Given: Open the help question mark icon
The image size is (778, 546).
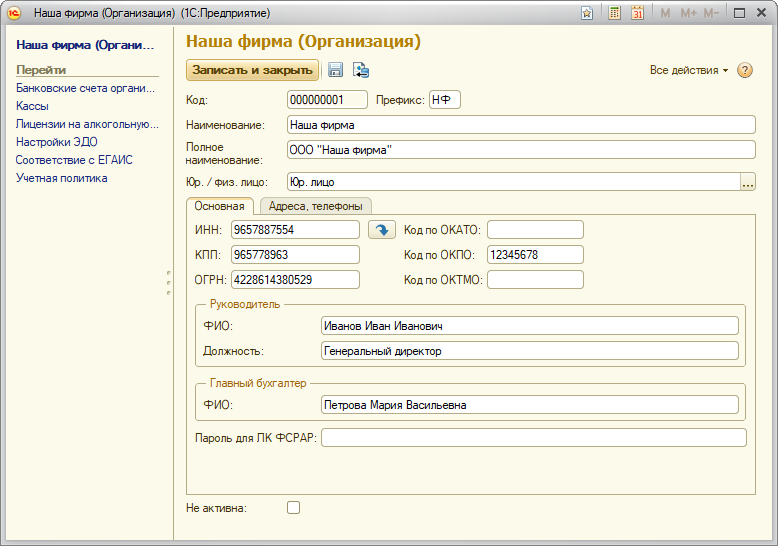Looking at the screenshot, I should 745,70.
